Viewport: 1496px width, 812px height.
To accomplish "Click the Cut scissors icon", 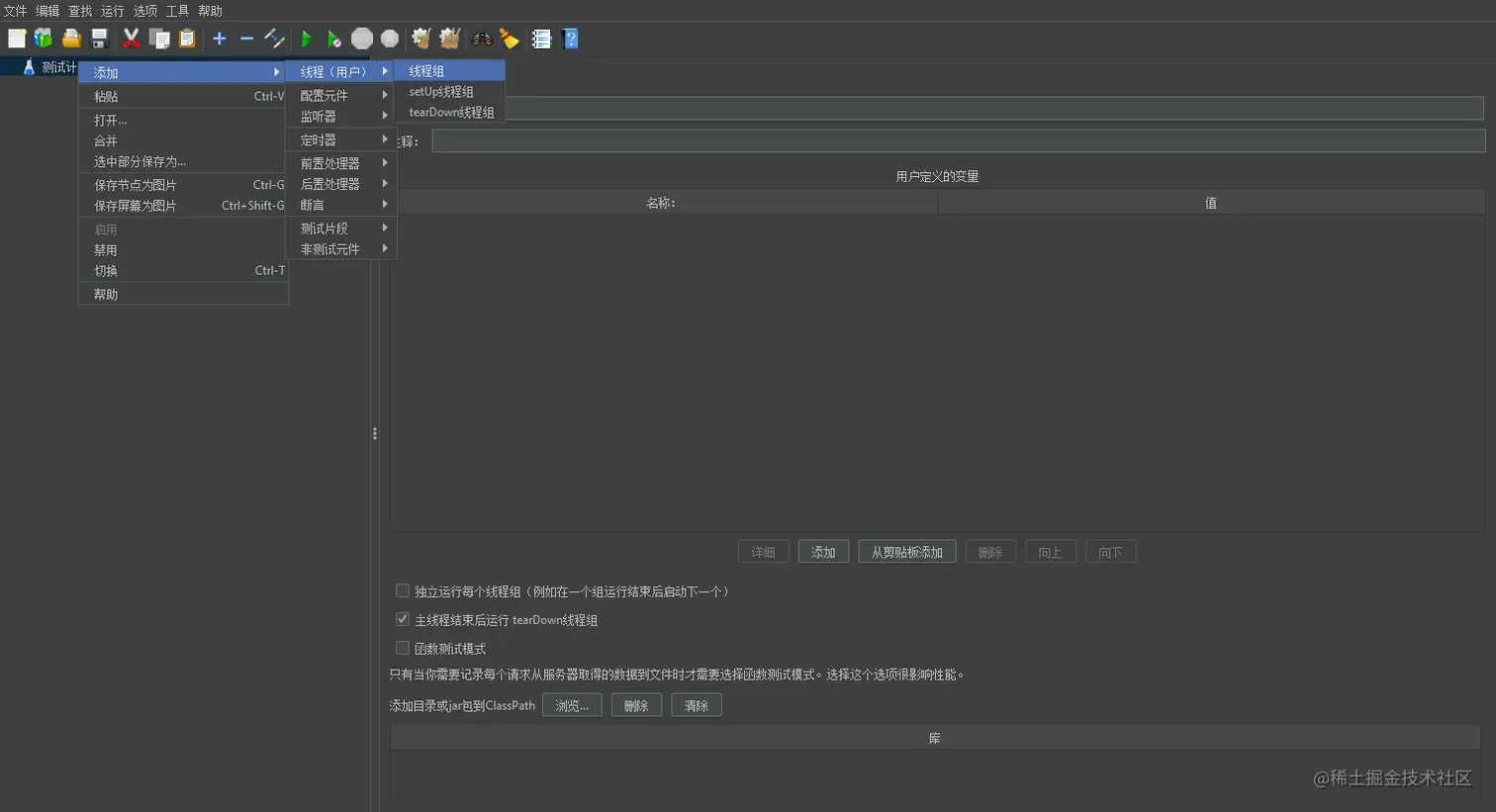I will tap(131, 39).
